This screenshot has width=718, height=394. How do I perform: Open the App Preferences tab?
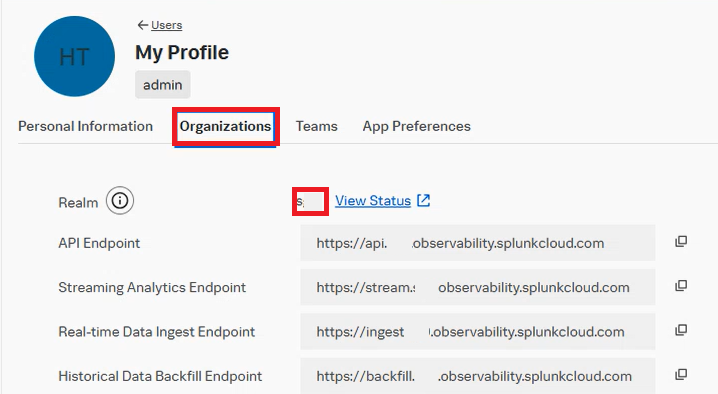click(x=417, y=126)
